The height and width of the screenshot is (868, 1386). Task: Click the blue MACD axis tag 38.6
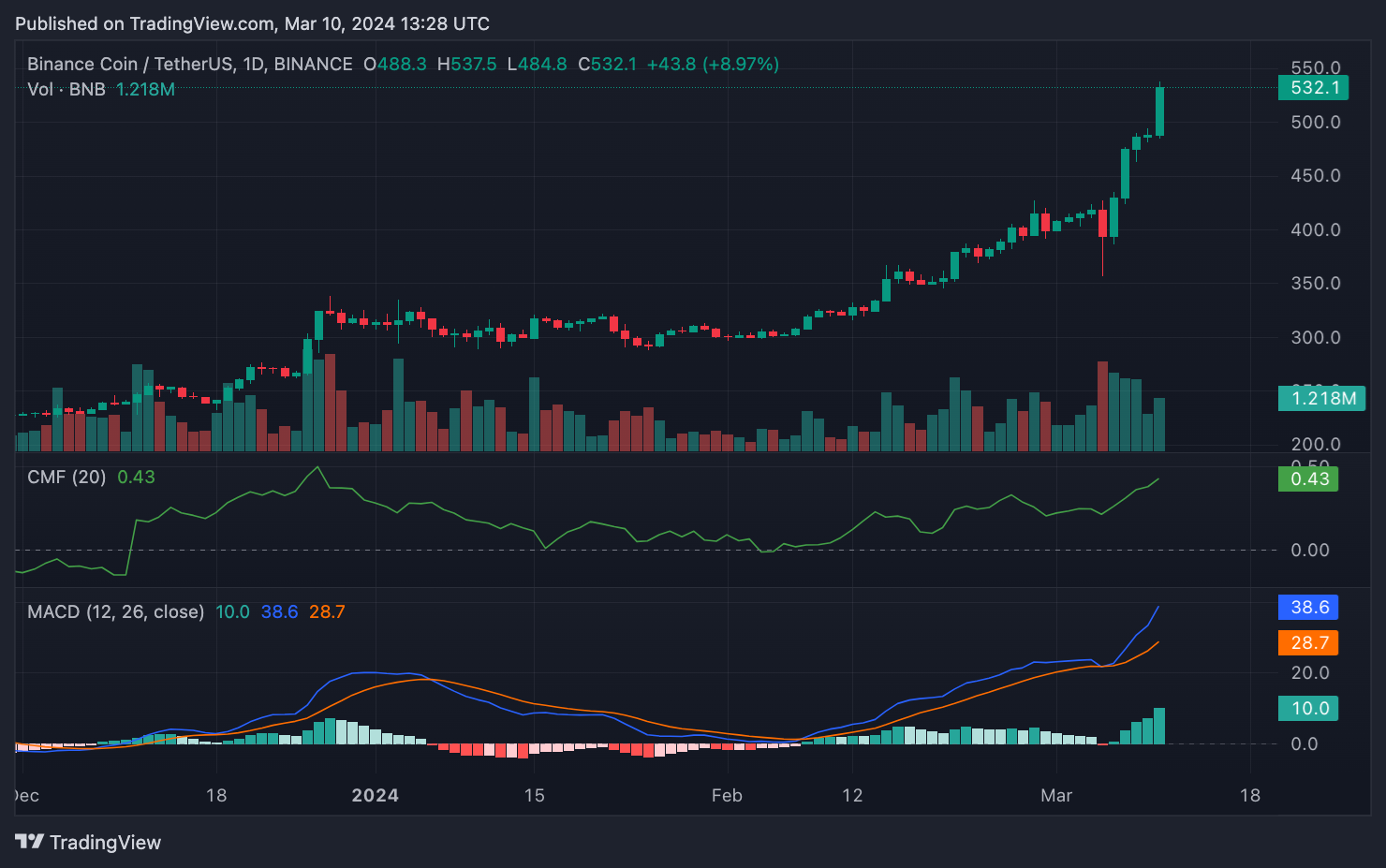pos(1308,608)
